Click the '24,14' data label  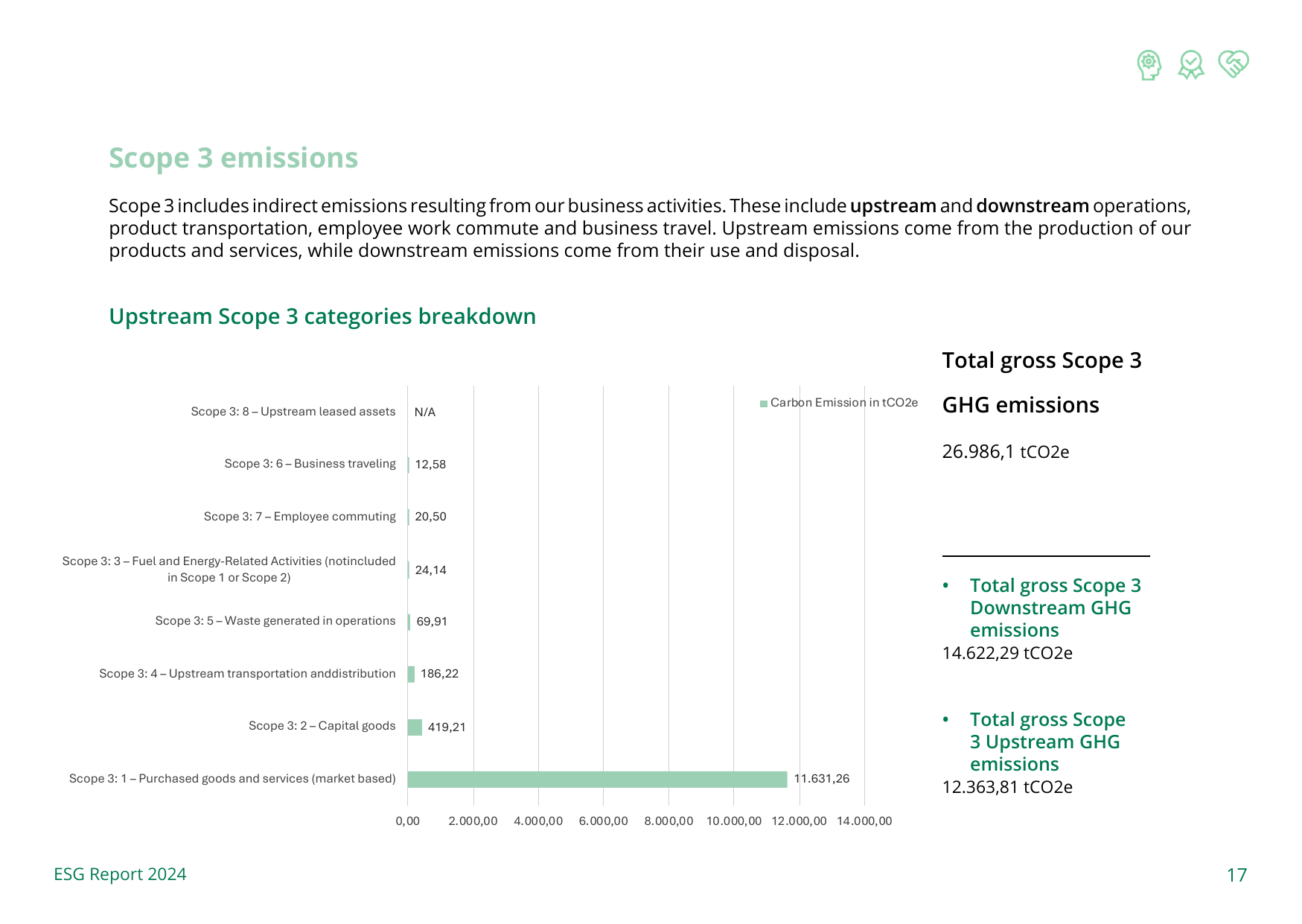(x=430, y=570)
